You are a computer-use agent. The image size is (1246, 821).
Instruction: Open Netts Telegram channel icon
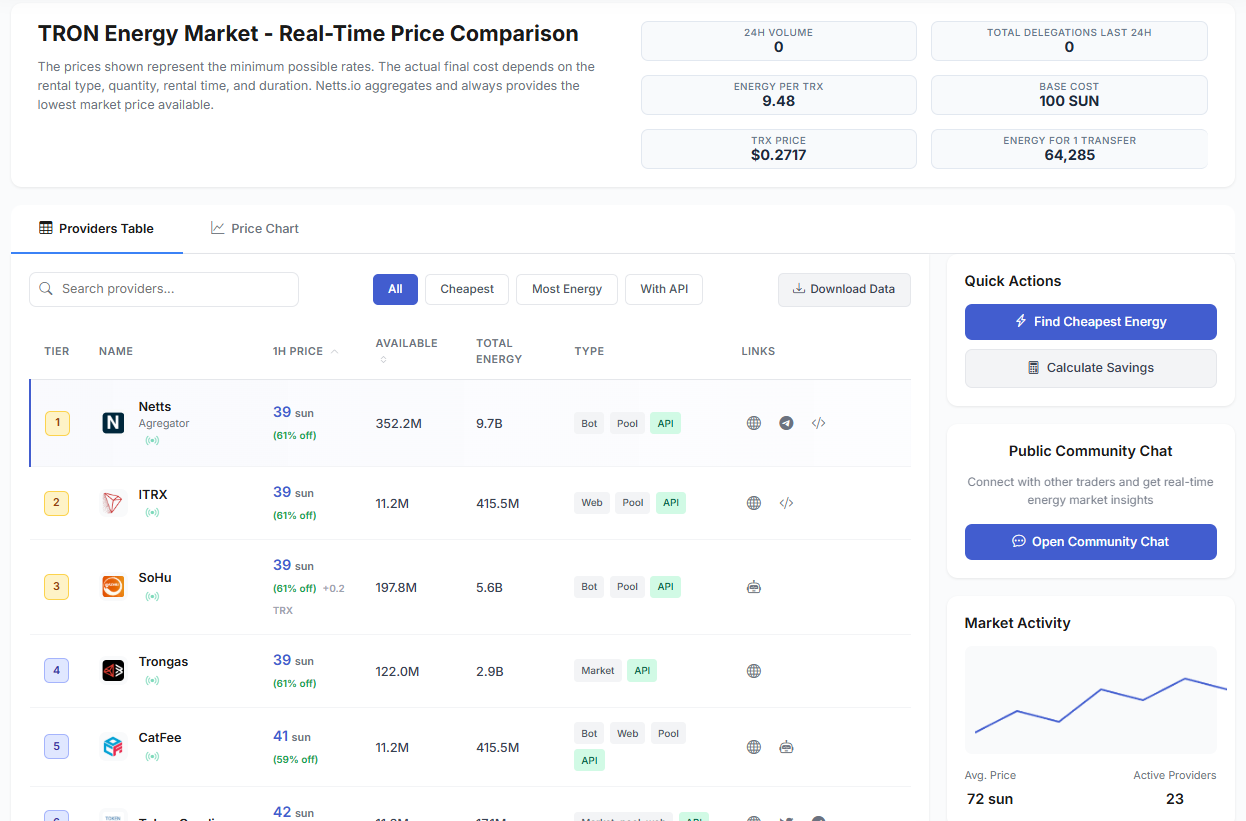pos(786,423)
